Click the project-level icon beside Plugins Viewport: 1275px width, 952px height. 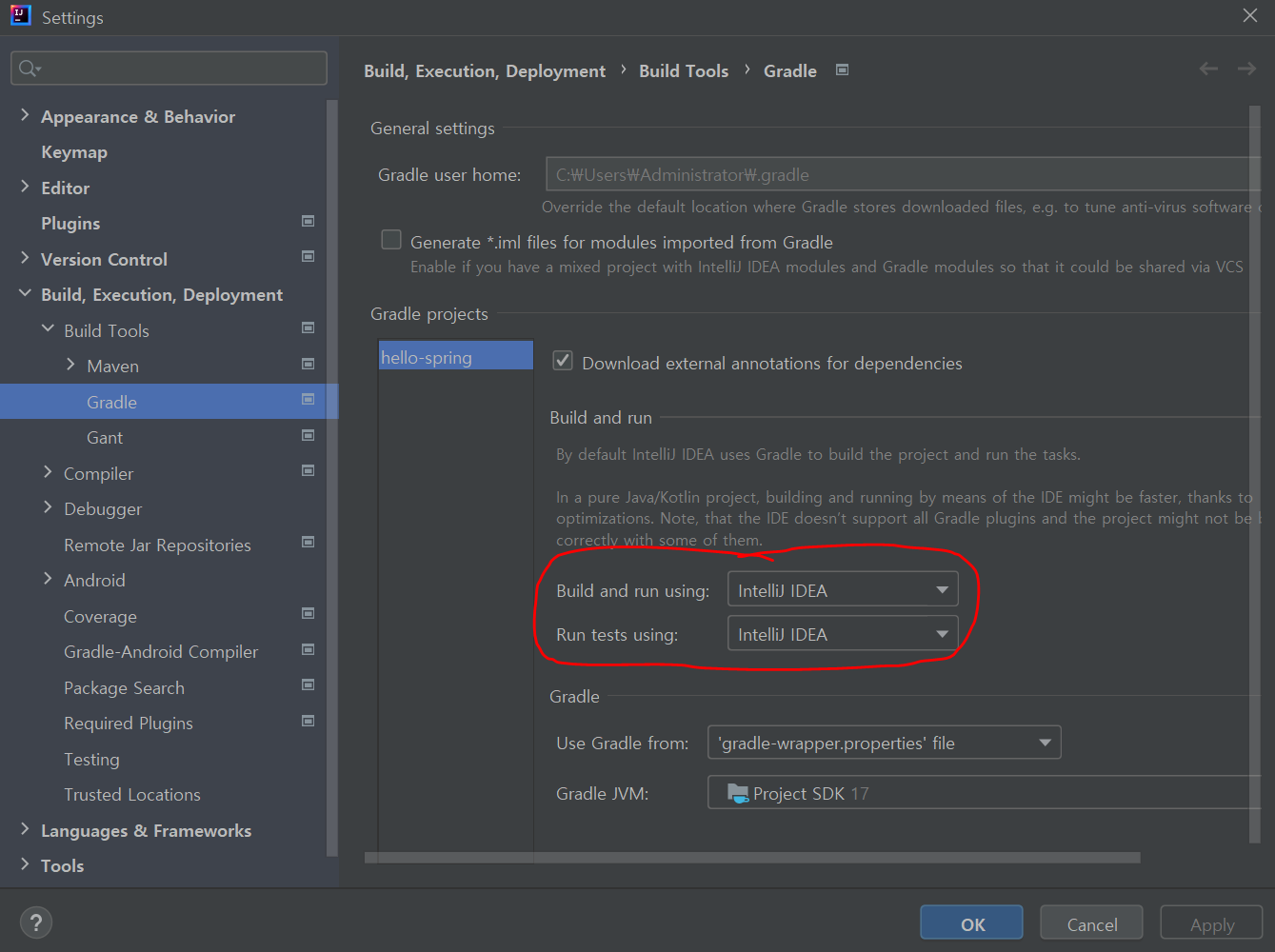[309, 221]
